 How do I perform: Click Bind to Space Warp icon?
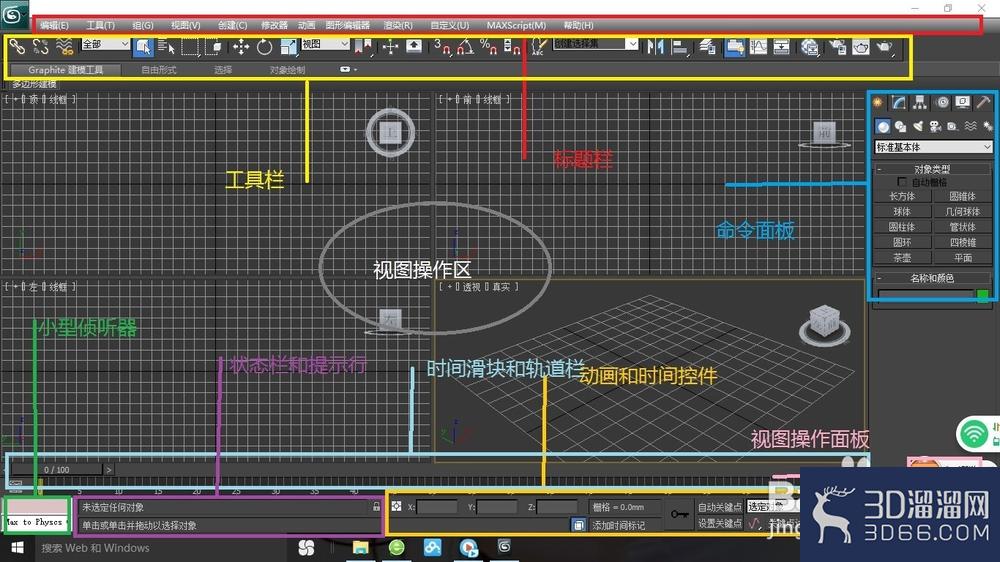(64, 47)
